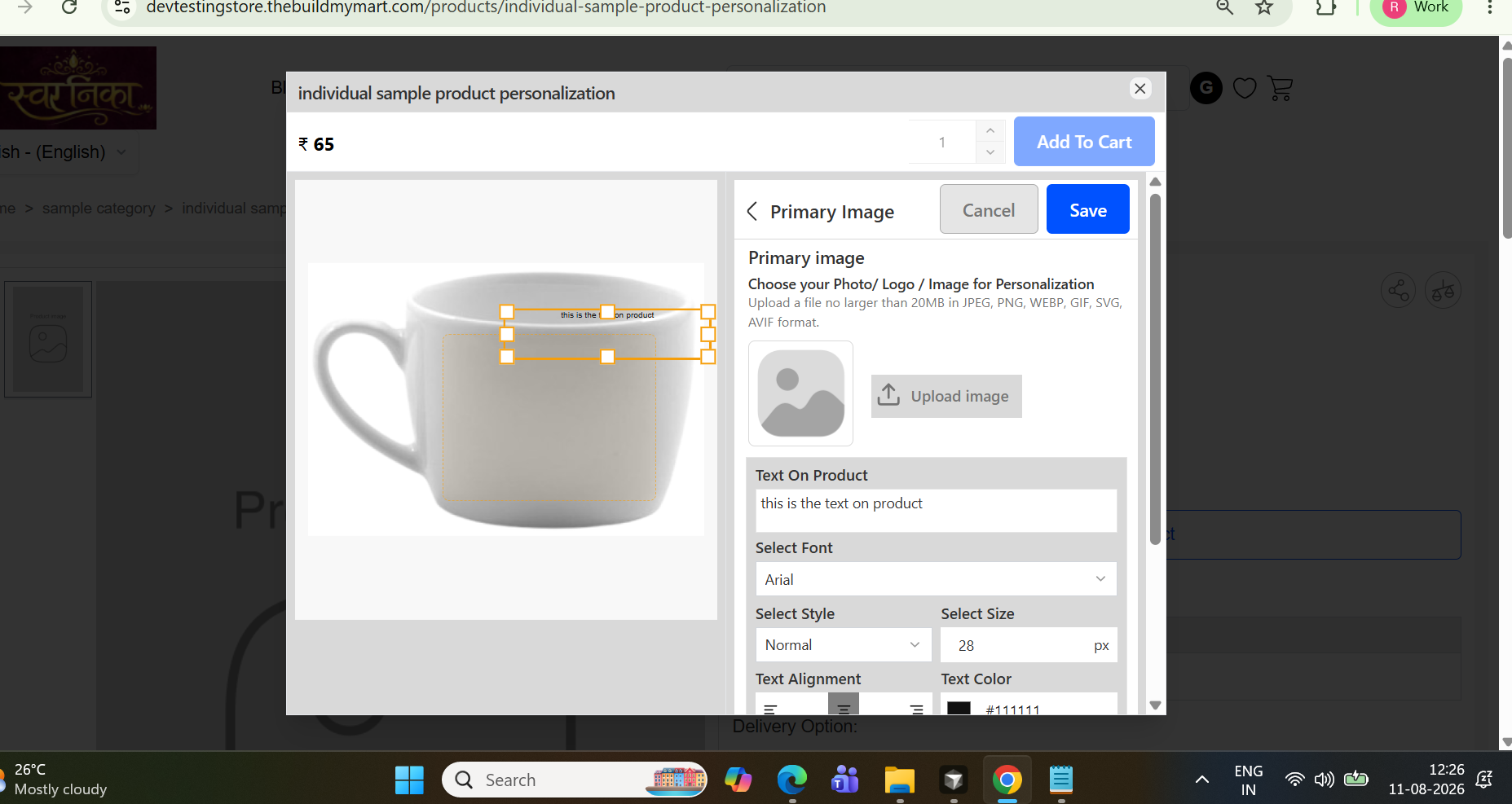Increase quantity with up stepper arrow
Image resolution: width=1512 pixels, height=804 pixels.
[990, 130]
